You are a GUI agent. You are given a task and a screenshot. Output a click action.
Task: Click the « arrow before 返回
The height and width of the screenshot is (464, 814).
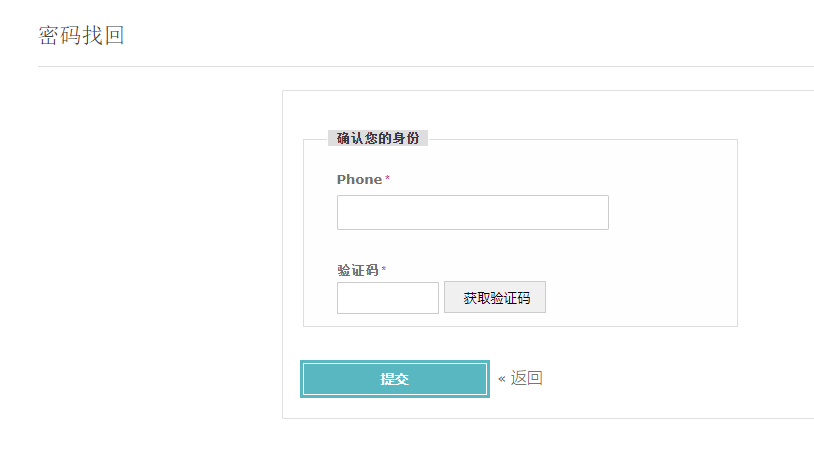click(501, 379)
